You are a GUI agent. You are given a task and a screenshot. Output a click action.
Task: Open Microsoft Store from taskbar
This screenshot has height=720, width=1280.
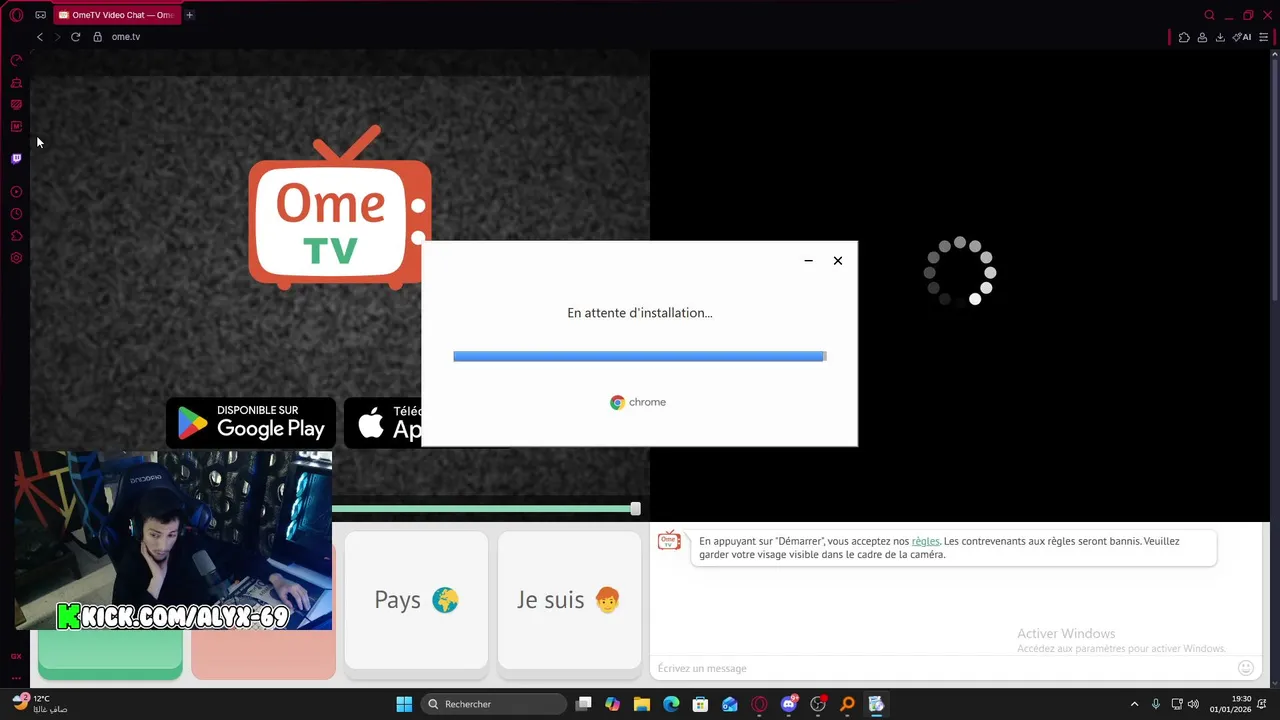click(701, 704)
